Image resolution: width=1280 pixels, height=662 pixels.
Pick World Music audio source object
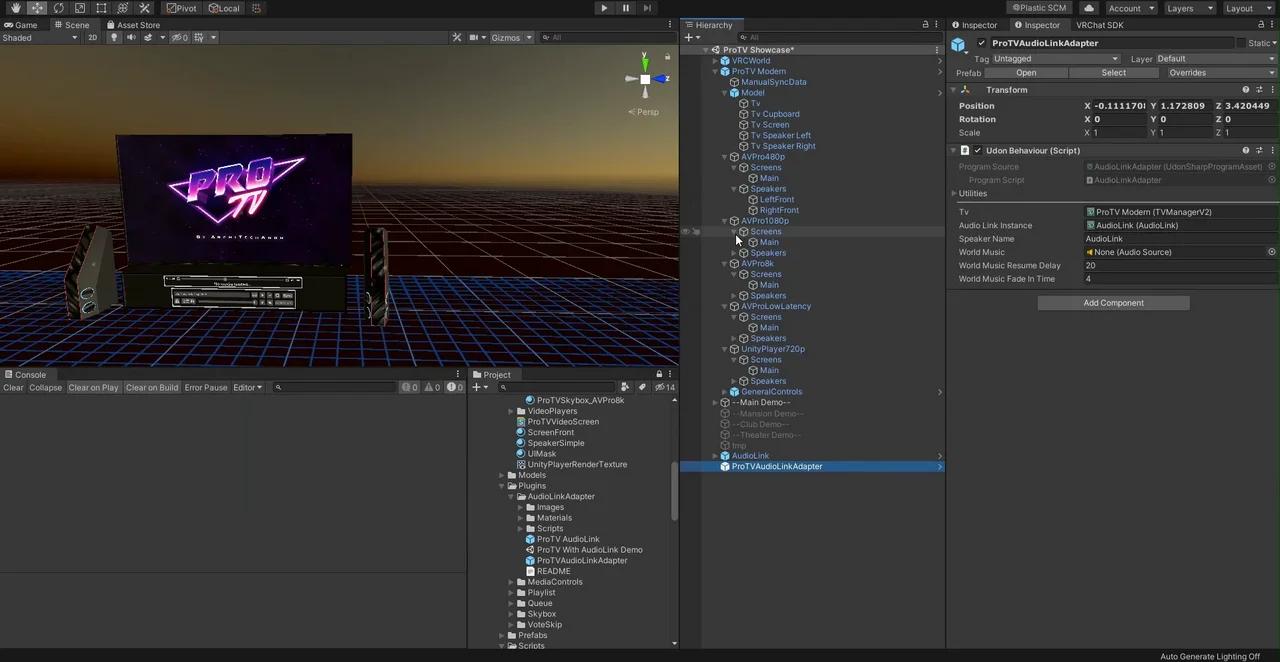[1271, 252]
